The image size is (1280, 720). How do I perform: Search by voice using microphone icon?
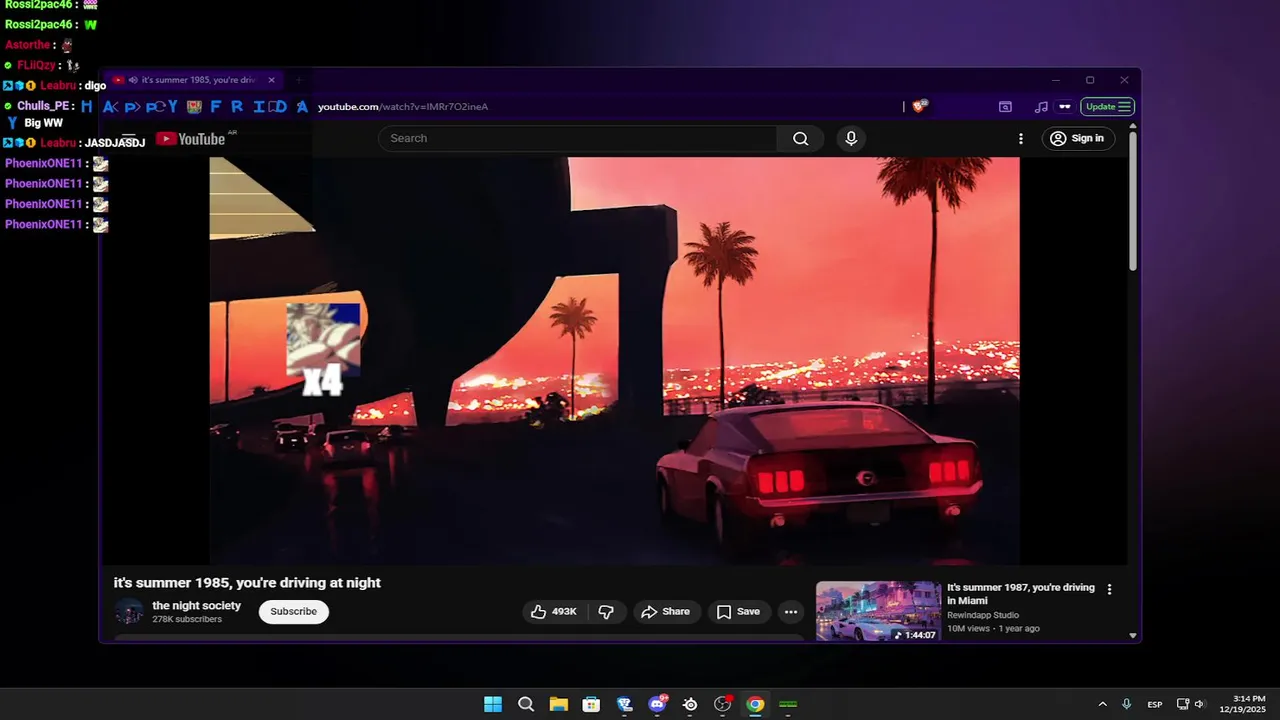click(851, 139)
